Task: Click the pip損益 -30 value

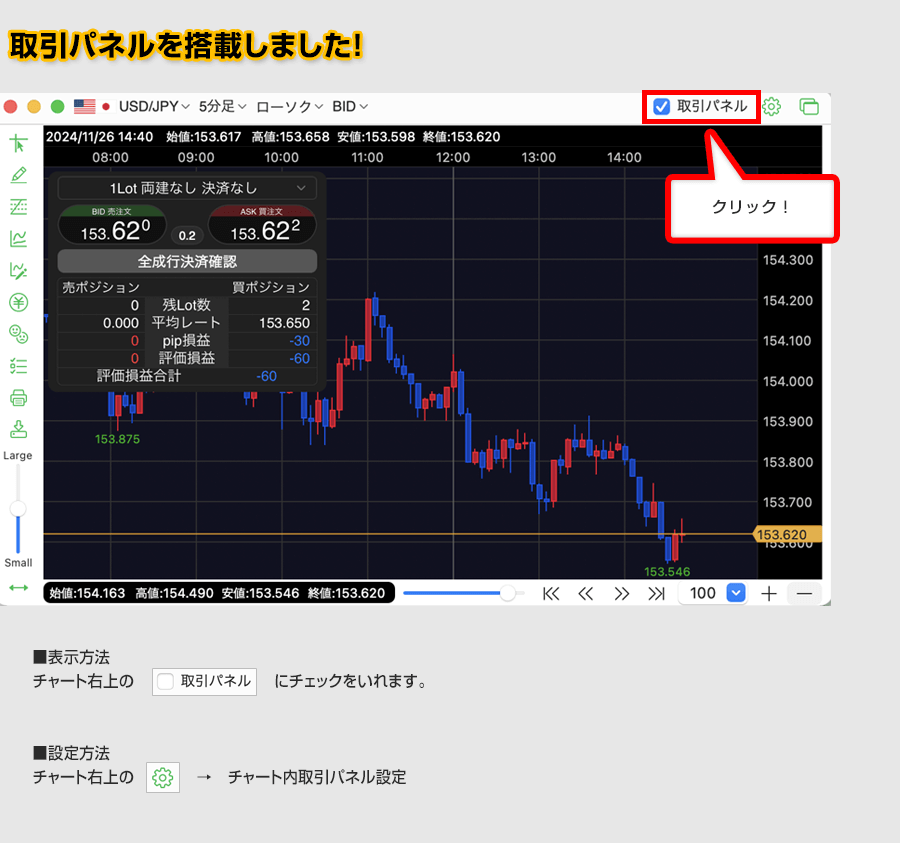Action: coord(300,341)
